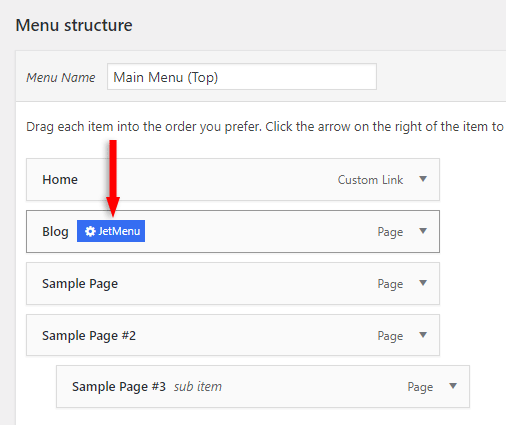The height and width of the screenshot is (425, 506).
Task: Open JetMenu settings for the Blog item
Action: click(x=111, y=231)
